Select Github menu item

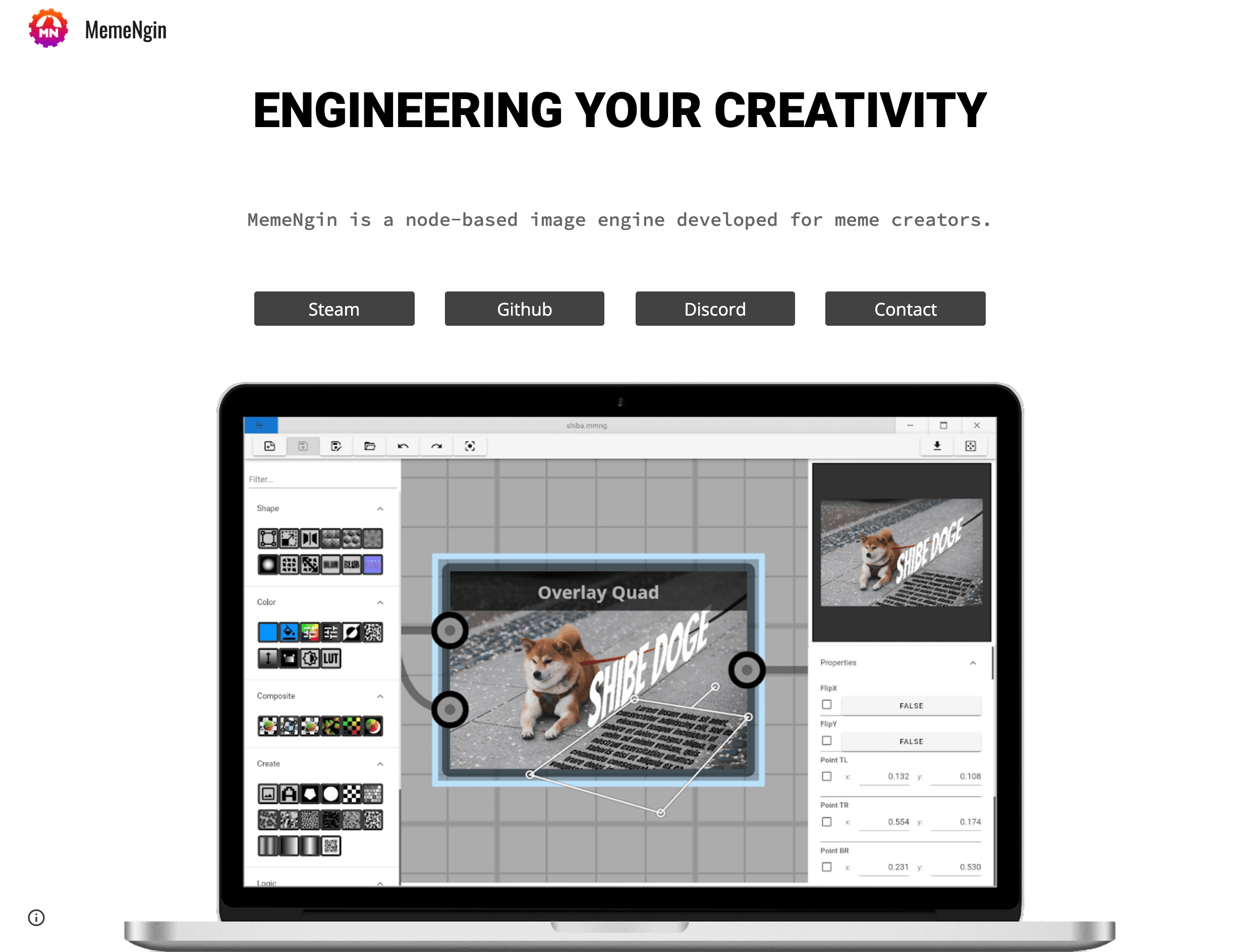(x=524, y=308)
